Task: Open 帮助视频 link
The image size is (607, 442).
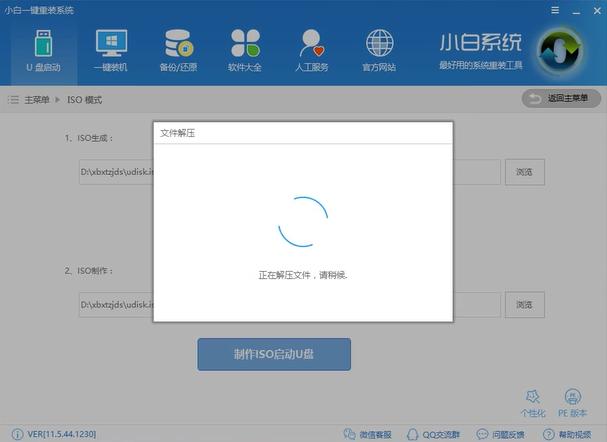Action: (x=568, y=434)
